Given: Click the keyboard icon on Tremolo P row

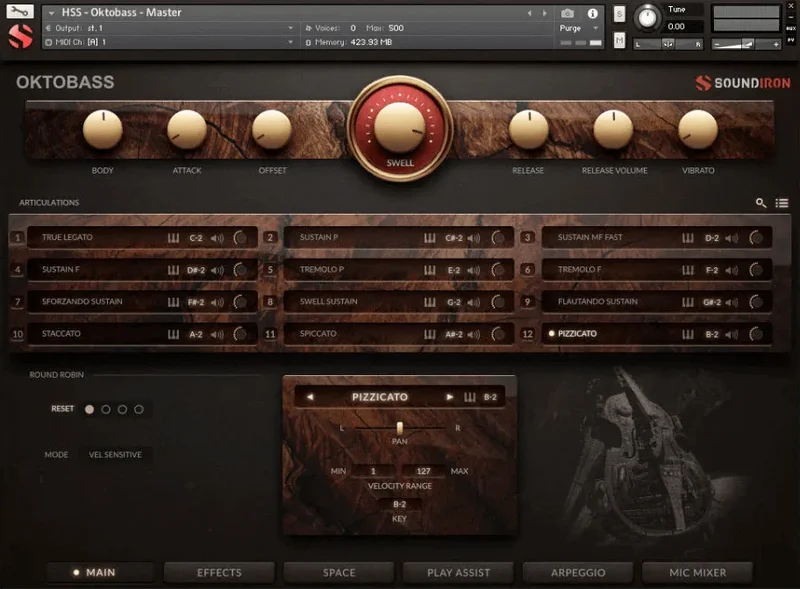Looking at the screenshot, I should click(430, 270).
